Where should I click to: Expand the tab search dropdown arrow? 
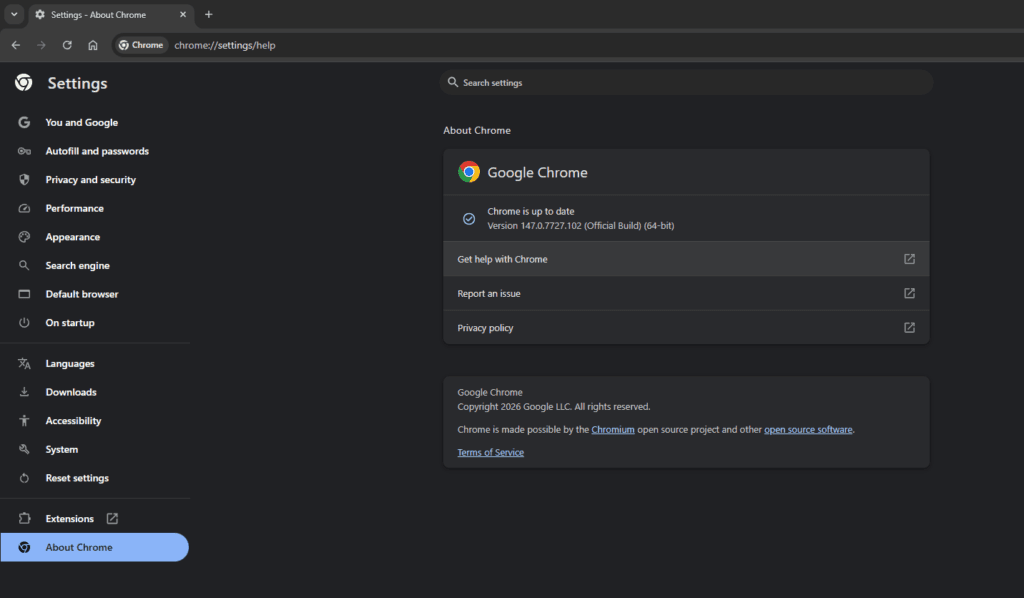(x=14, y=15)
